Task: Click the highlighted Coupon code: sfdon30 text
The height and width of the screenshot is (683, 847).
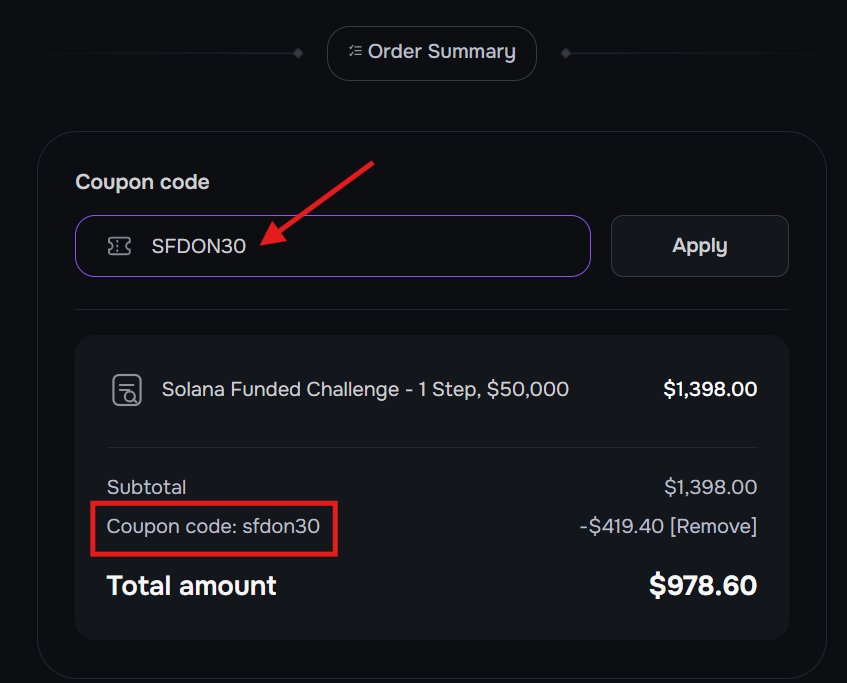Action: (213, 526)
